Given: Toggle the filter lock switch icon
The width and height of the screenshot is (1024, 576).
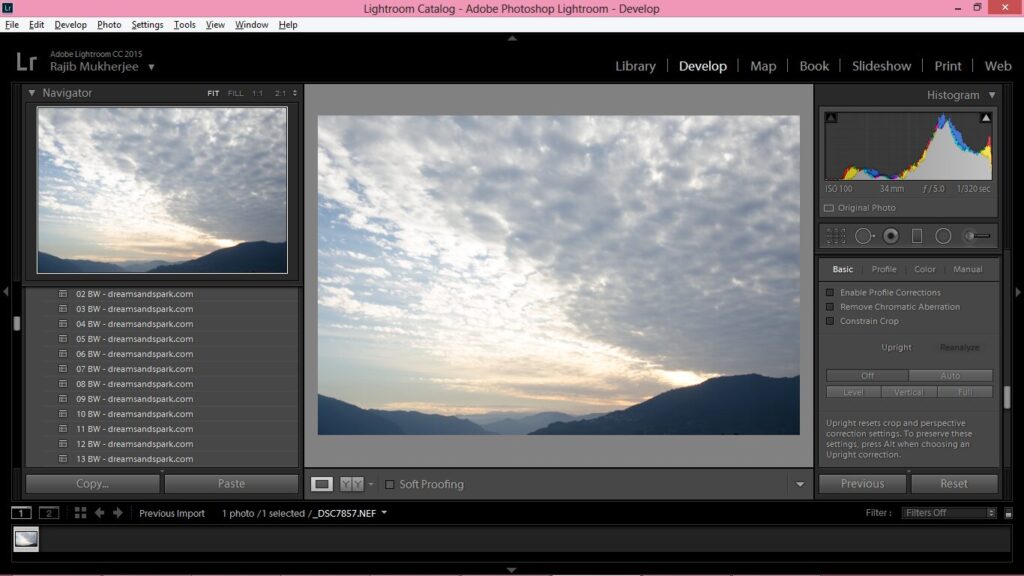Looking at the screenshot, I should (x=1008, y=513).
